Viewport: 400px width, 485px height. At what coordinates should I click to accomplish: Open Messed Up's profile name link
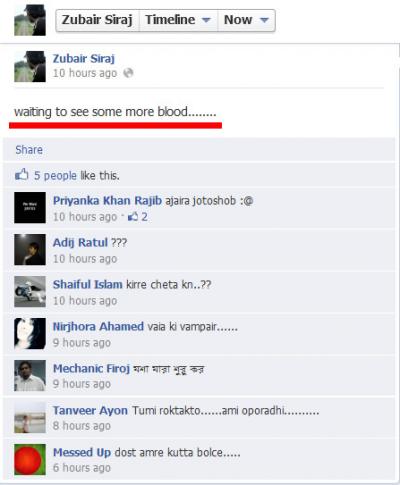(82, 452)
